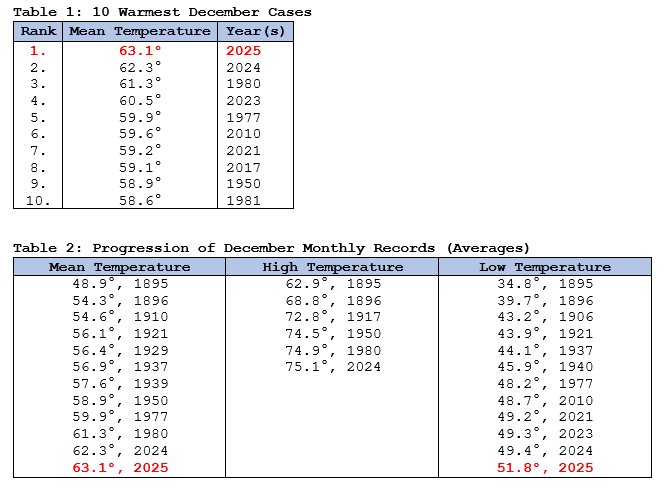Click the Rank column header
Image resolution: width=671 pixels, height=491 pixels.
click(x=38, y=31)
